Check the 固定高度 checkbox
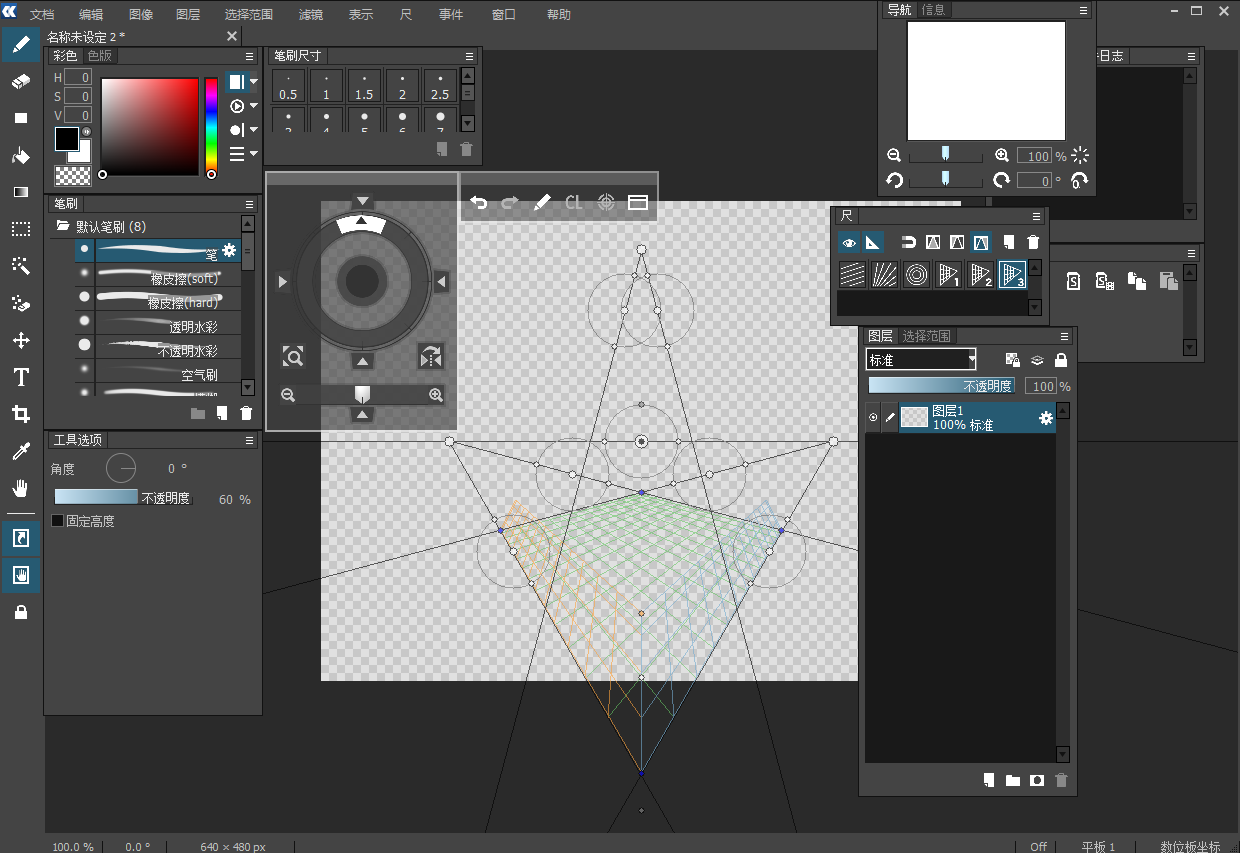This screenshot has height=853, width=1240. 57,521
